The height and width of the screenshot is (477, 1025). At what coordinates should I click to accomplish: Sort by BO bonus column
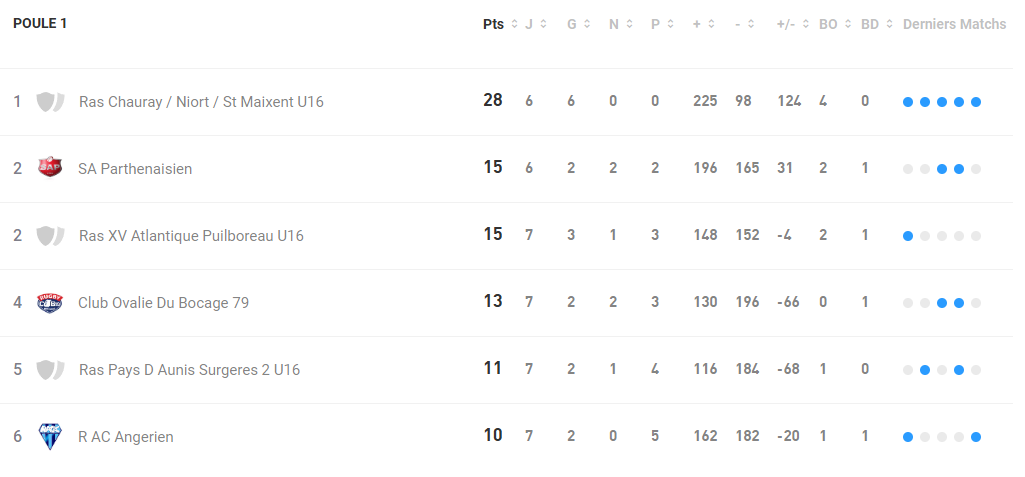[835, 24]
